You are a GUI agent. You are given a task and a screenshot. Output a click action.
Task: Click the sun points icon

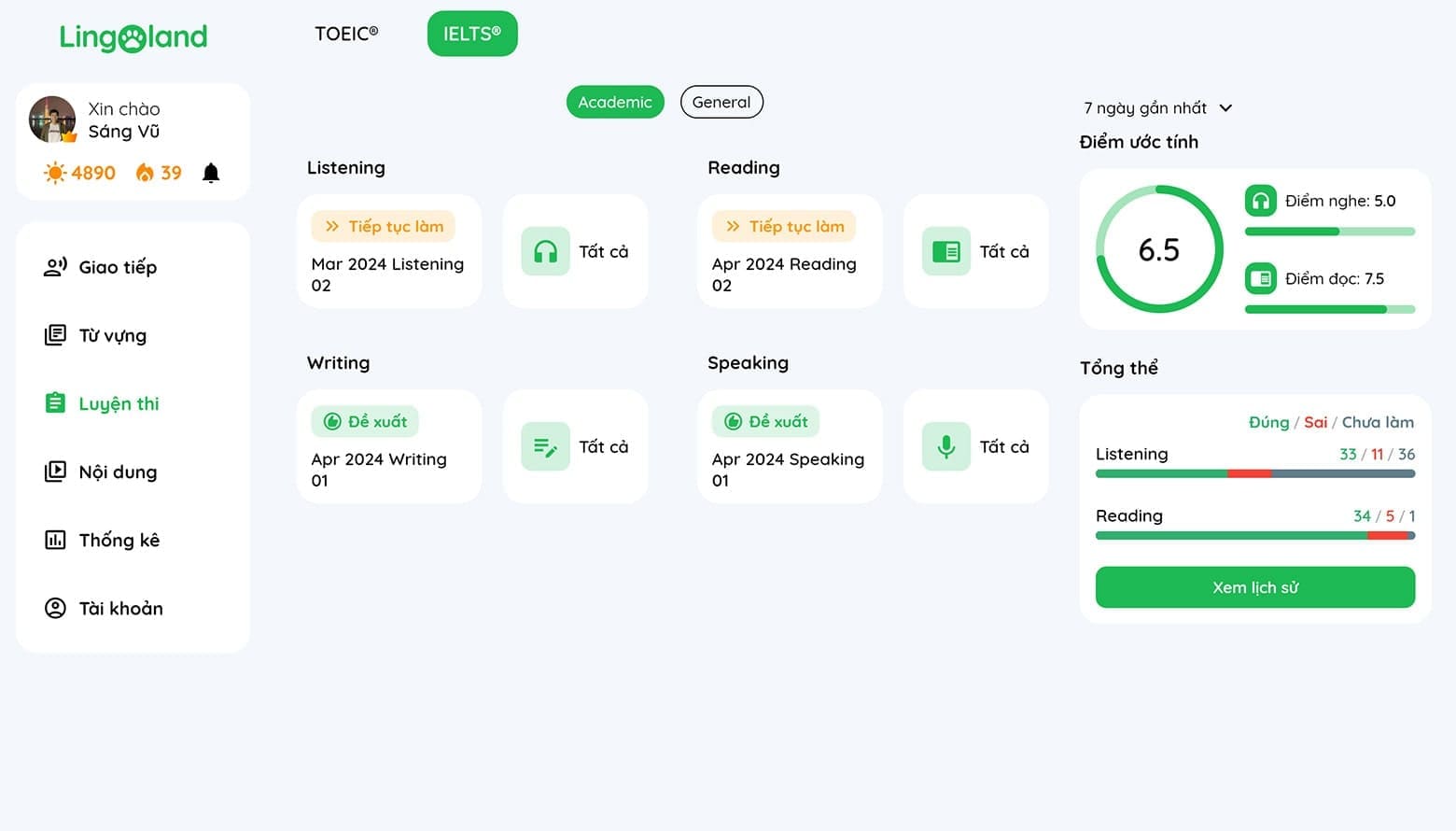55,173
